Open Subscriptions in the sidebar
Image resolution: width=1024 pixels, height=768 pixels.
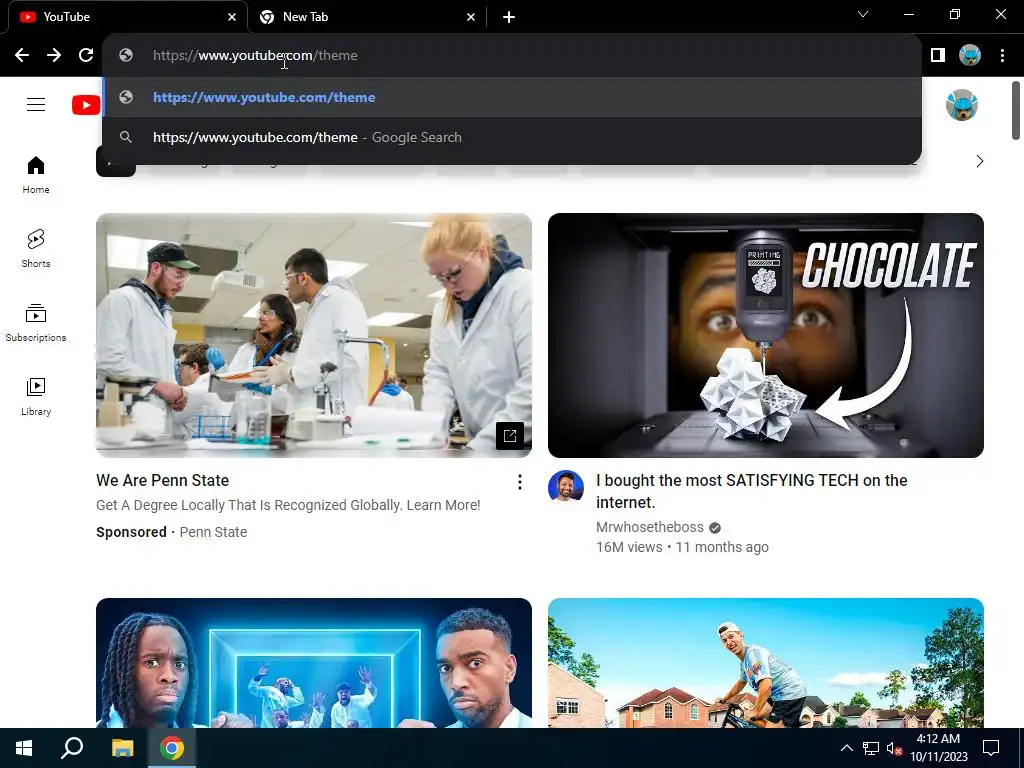tap(36, 323)
